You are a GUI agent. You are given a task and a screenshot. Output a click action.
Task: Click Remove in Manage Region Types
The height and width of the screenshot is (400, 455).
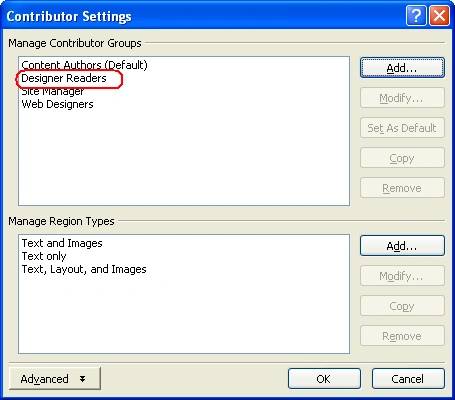click(402, 336)
